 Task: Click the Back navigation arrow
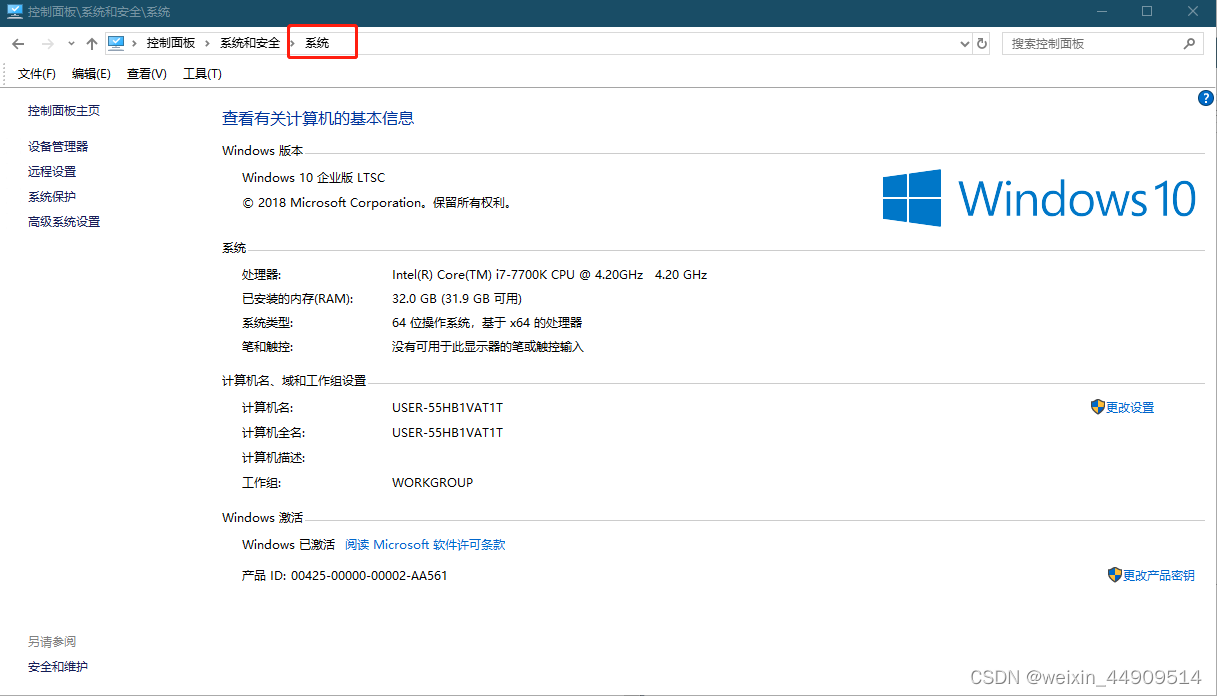point(18,44)
